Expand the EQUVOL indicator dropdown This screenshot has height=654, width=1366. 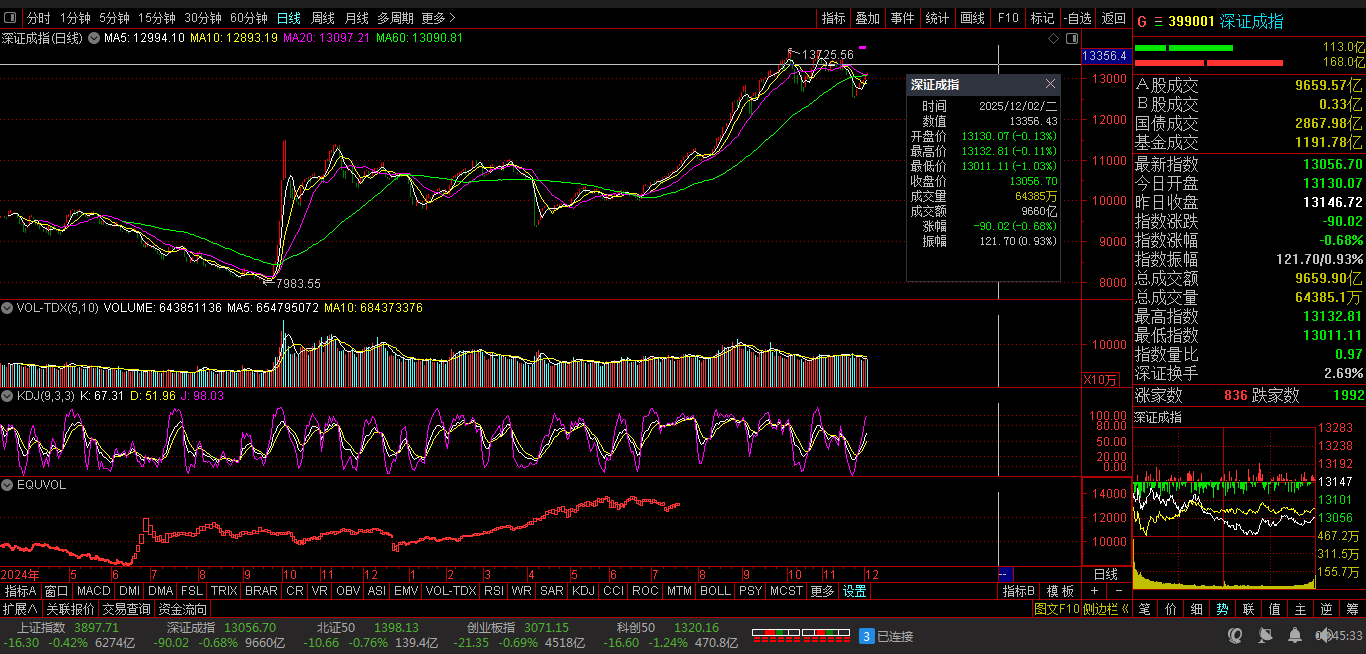tap(8, 484)
